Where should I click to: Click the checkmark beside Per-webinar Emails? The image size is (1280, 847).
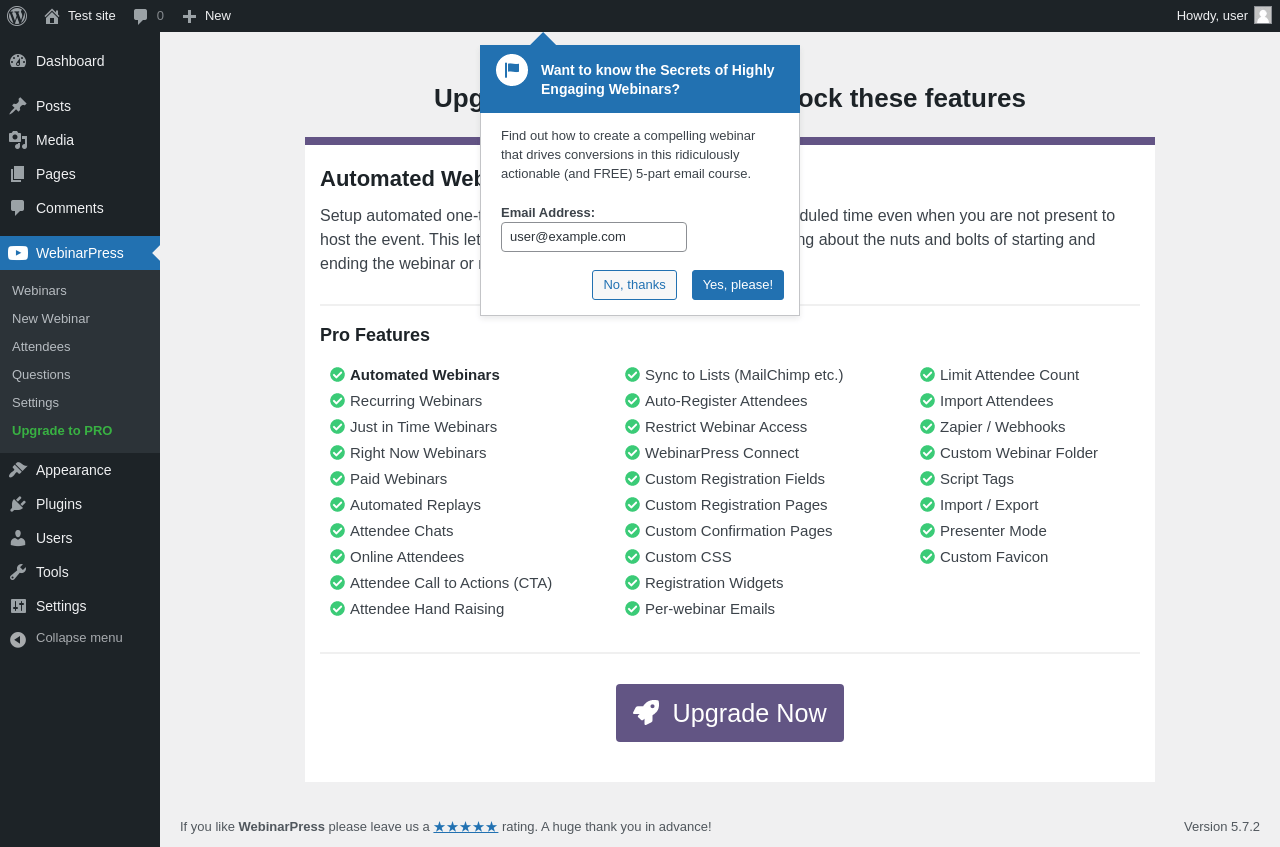click(x=632, y=609)
